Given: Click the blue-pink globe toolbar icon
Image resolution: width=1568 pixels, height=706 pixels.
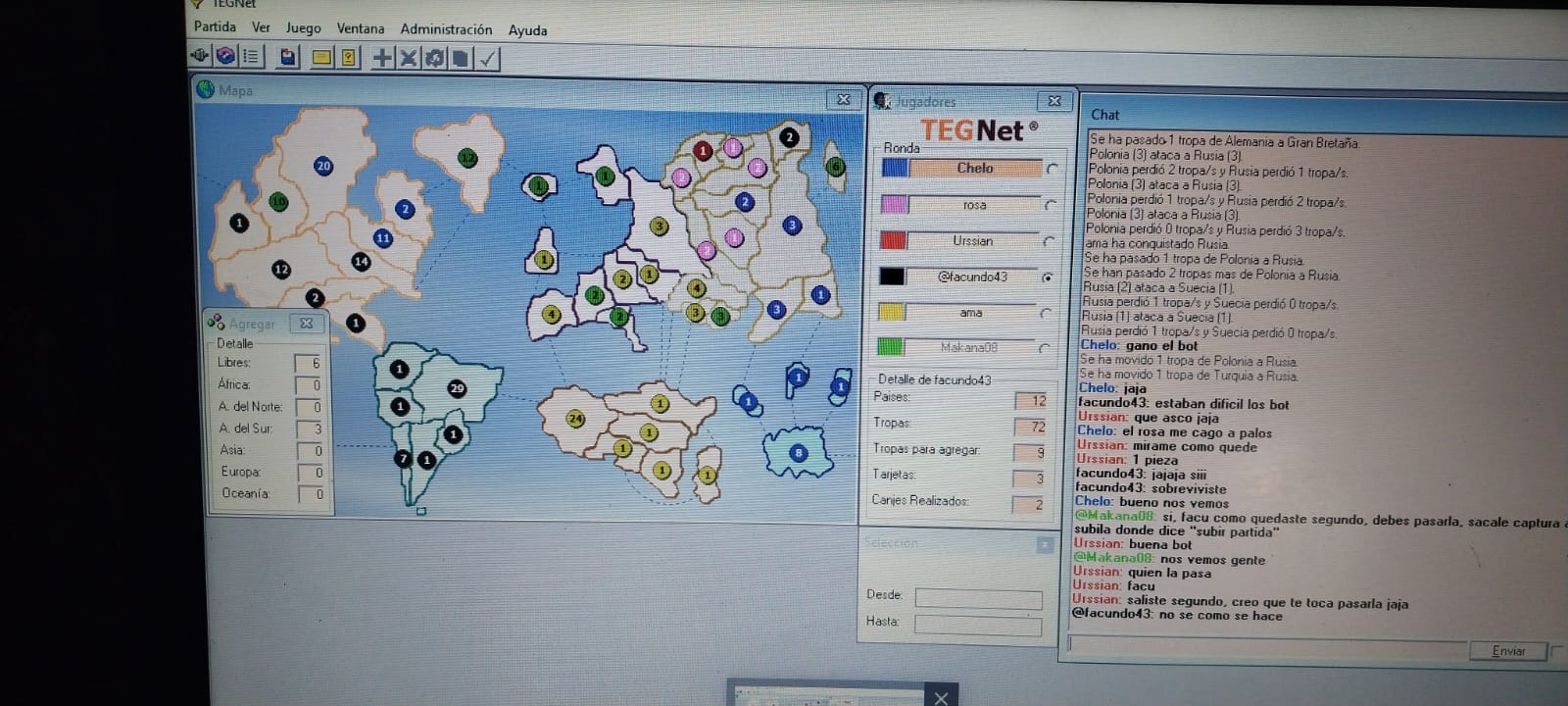Looking at the screenshot, I should pyautogui.click(x=225, y=56).
